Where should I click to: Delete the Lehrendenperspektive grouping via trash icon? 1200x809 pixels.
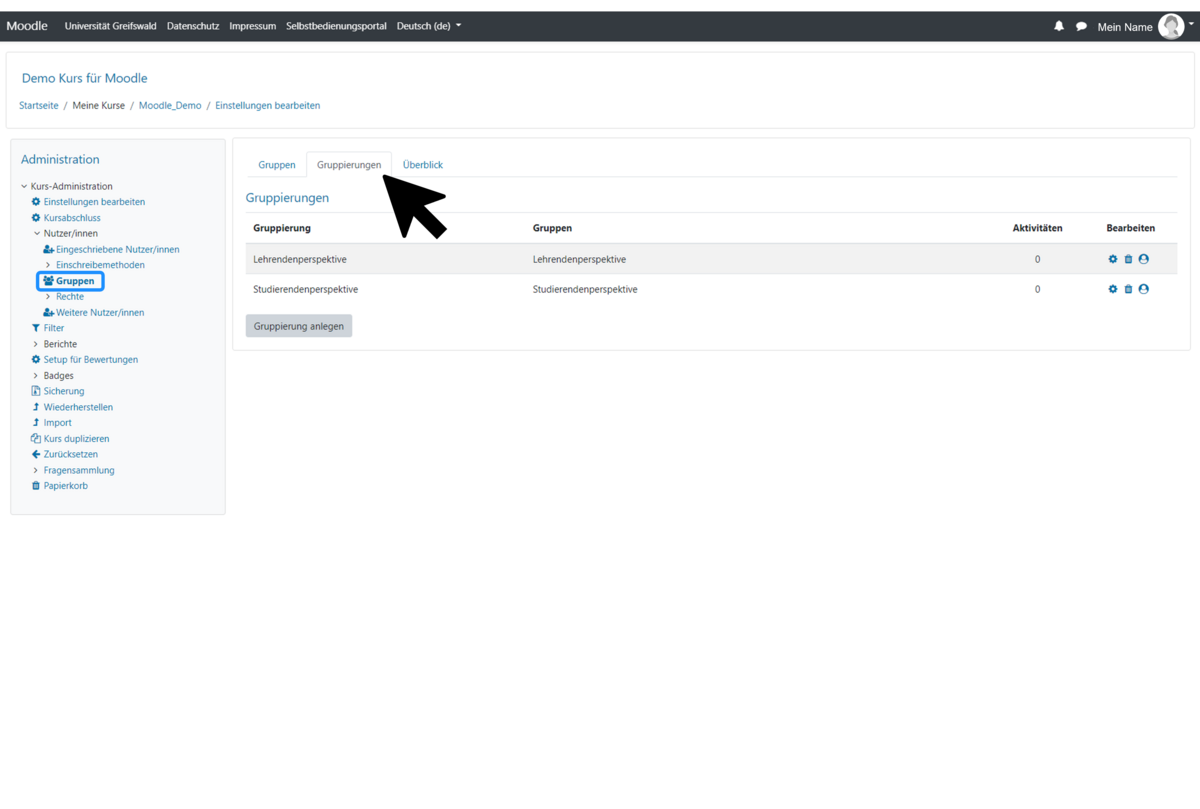[x=1128, y=259]
